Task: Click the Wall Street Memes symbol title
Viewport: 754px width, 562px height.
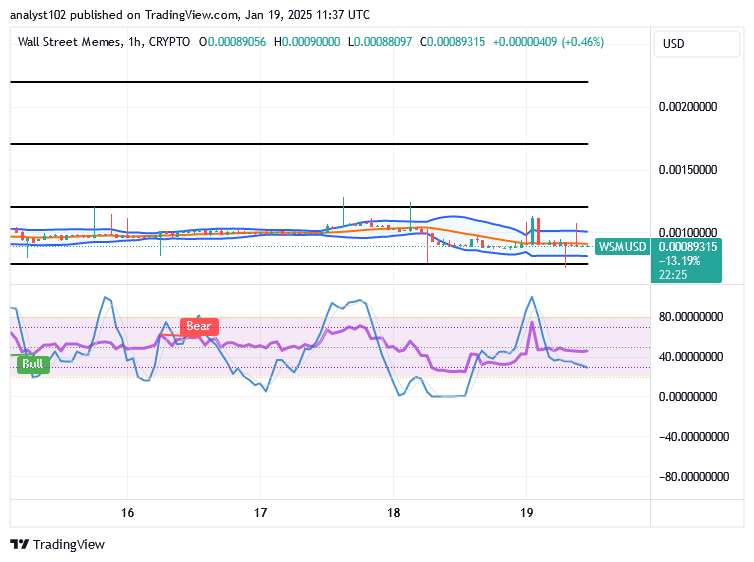Action: 70,42
